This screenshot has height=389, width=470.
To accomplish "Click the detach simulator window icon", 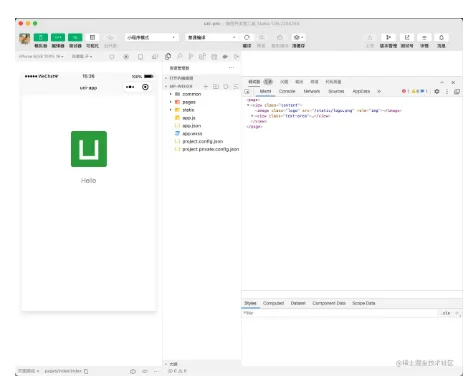I will point(155,57).
